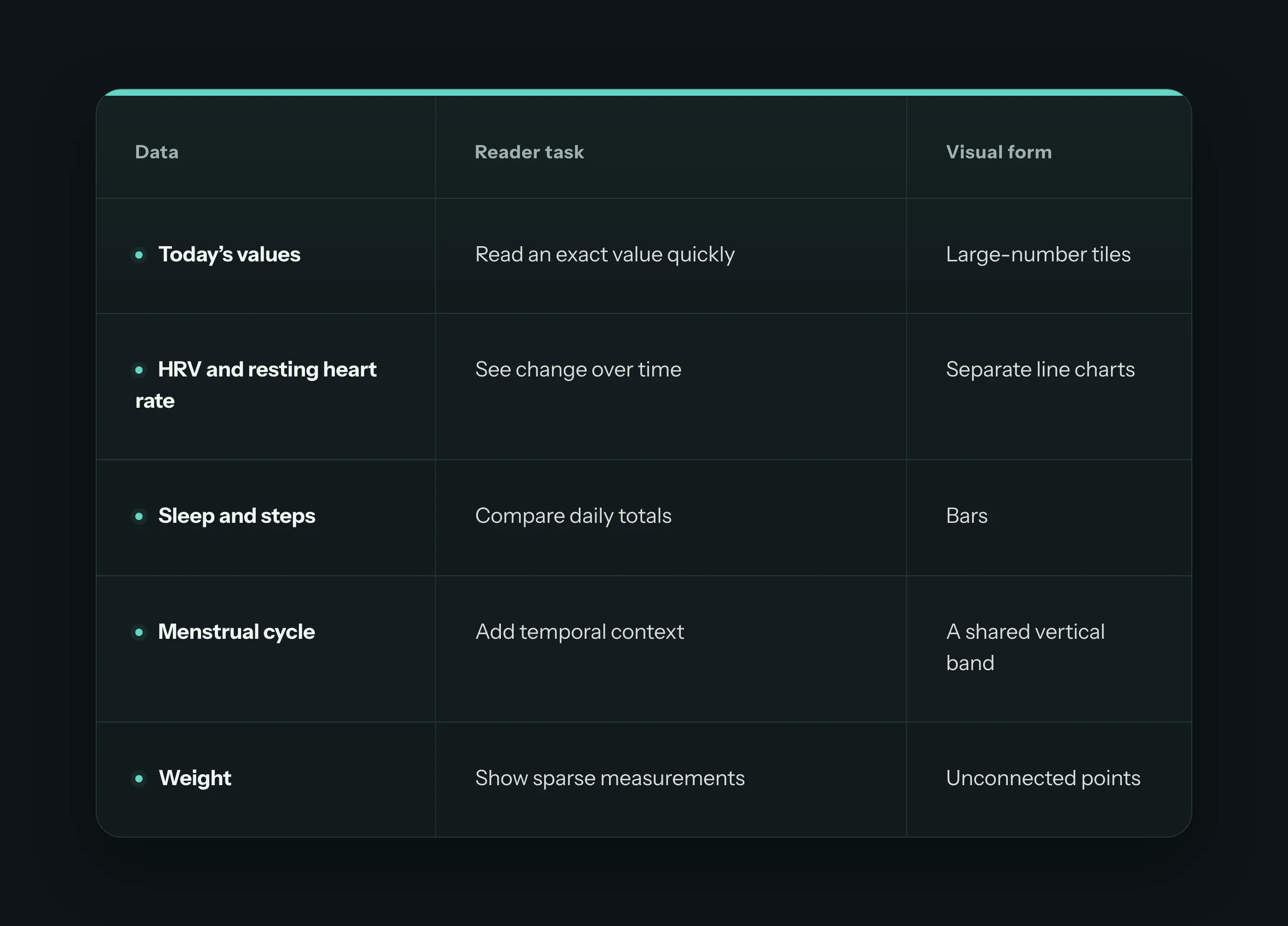Select the Reader task column header
The height and width of the screenshot is (926, 1288).
pyautogui.click(x=529, y=152)
